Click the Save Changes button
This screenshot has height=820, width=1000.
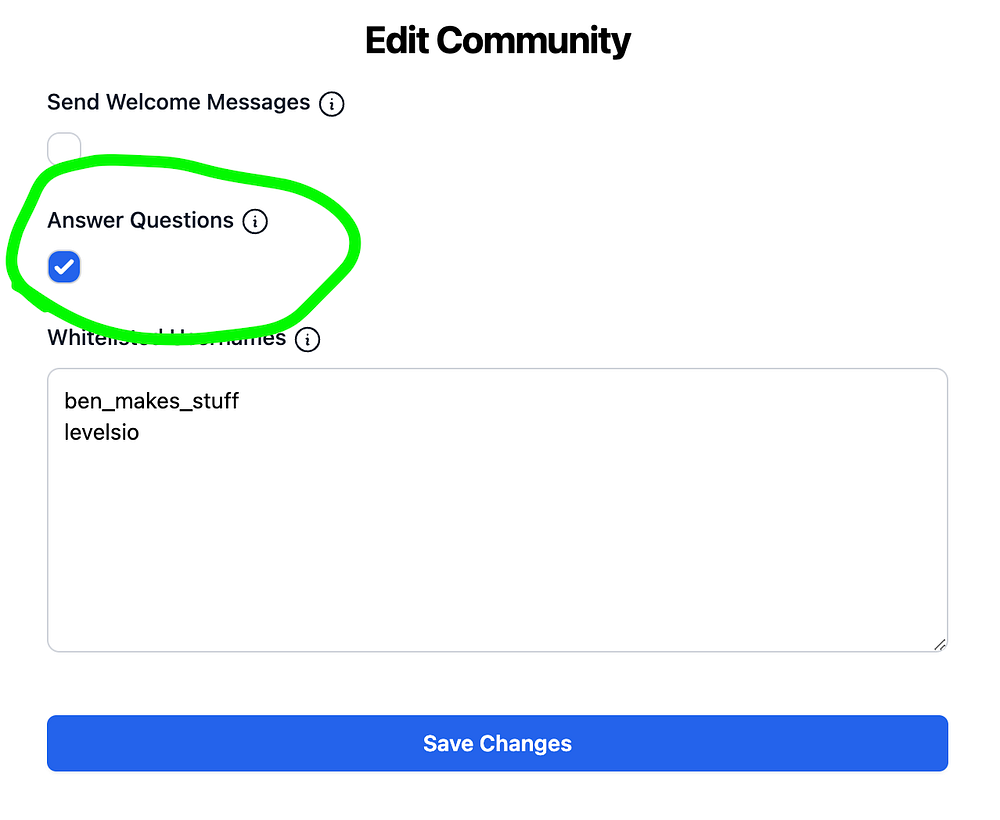[497, 743]
